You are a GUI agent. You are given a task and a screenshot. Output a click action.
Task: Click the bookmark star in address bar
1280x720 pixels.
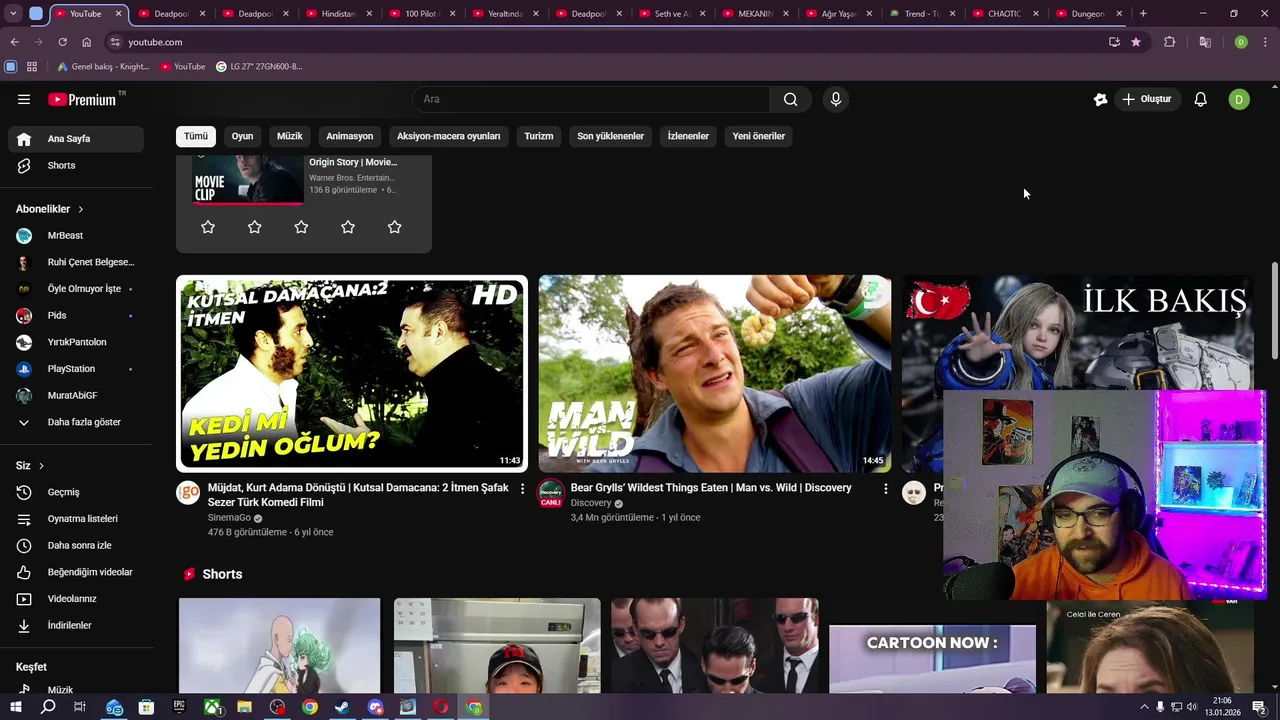[x=1136, y=42]
